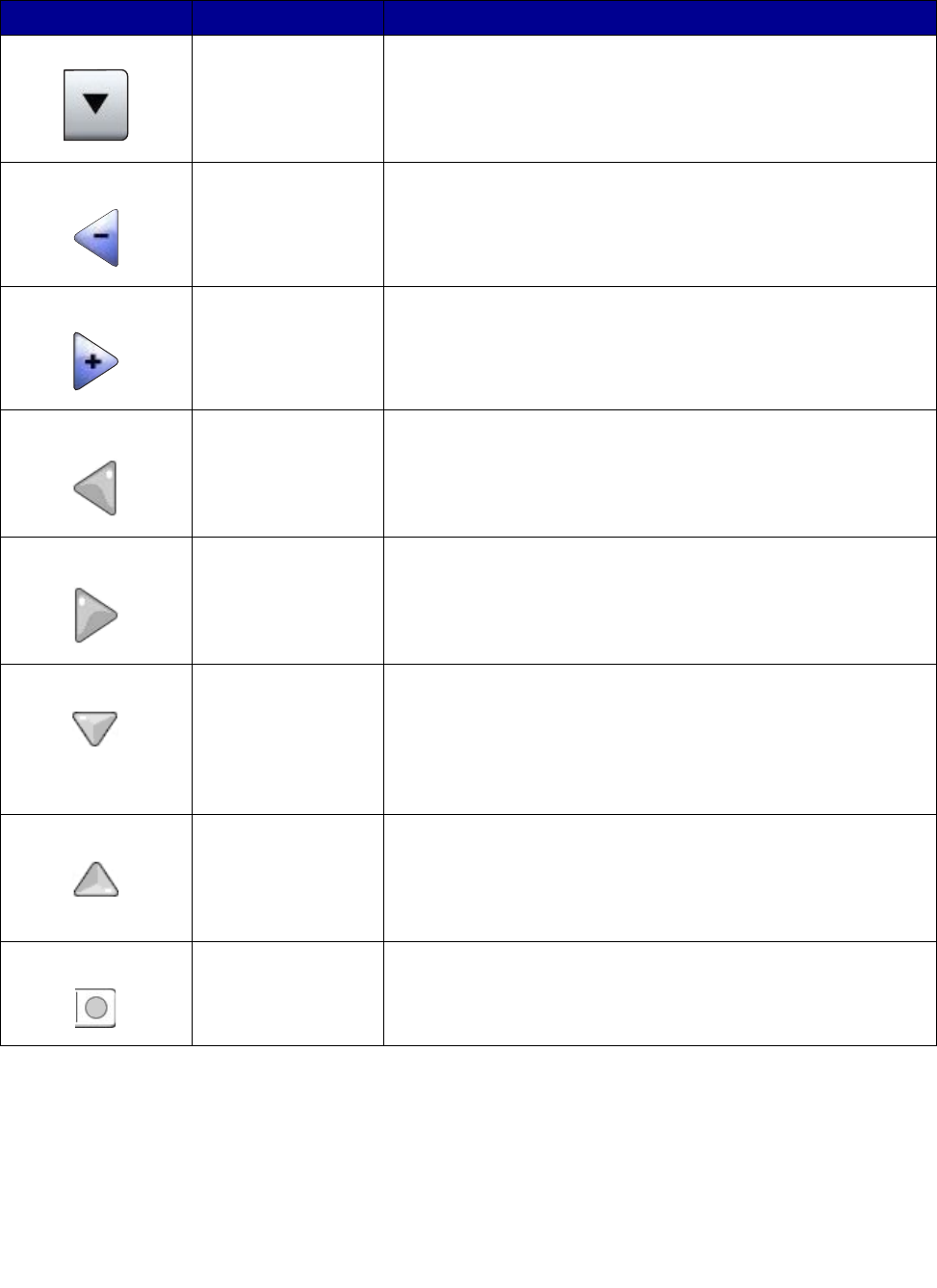Click the wide empty cell in radio button row
Screen dimensions: 937x1288
tap(660, 994)
